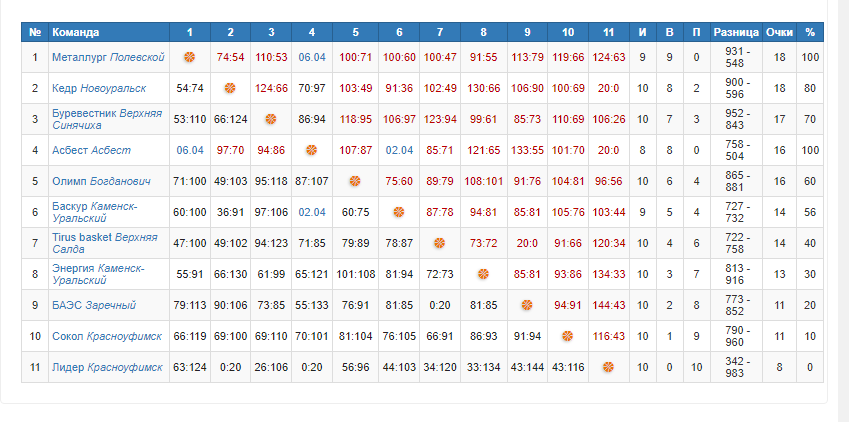
Task: Open game result 130:66
Action: [484, 88]
